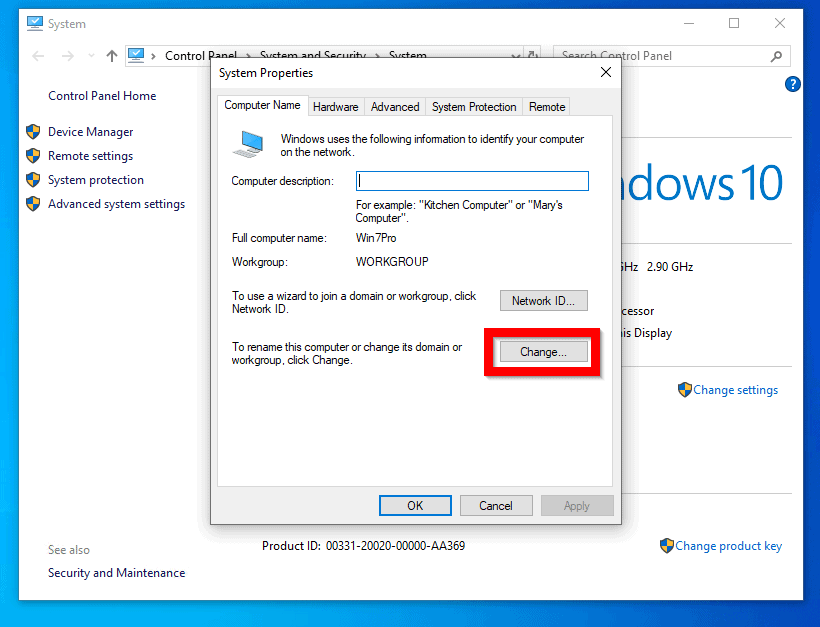Click Control Panel in the address breadcrumb
This screenshot has height=627, width=820.
[201, 56]
